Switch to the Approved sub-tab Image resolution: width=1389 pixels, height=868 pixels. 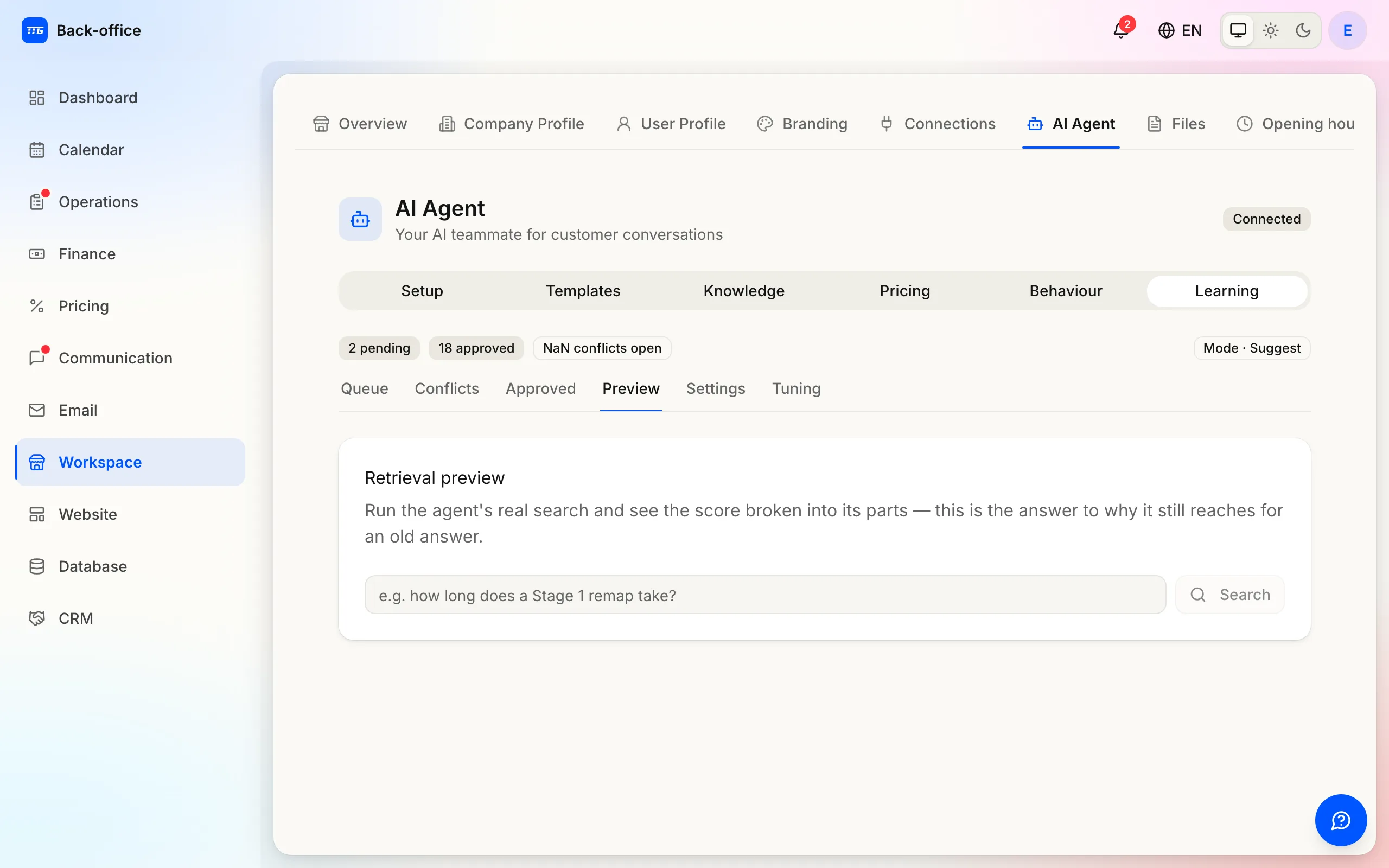[540, 388]
